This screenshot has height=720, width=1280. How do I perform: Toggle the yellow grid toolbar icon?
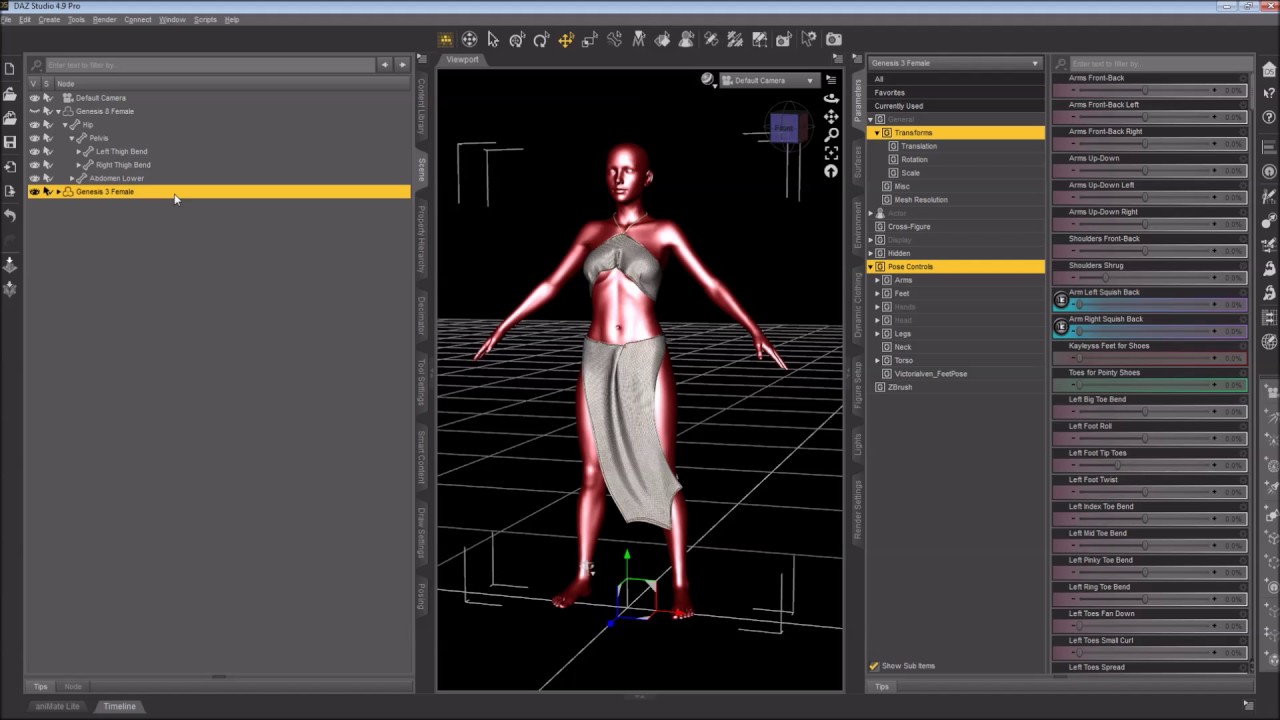(x=445, y=39)
